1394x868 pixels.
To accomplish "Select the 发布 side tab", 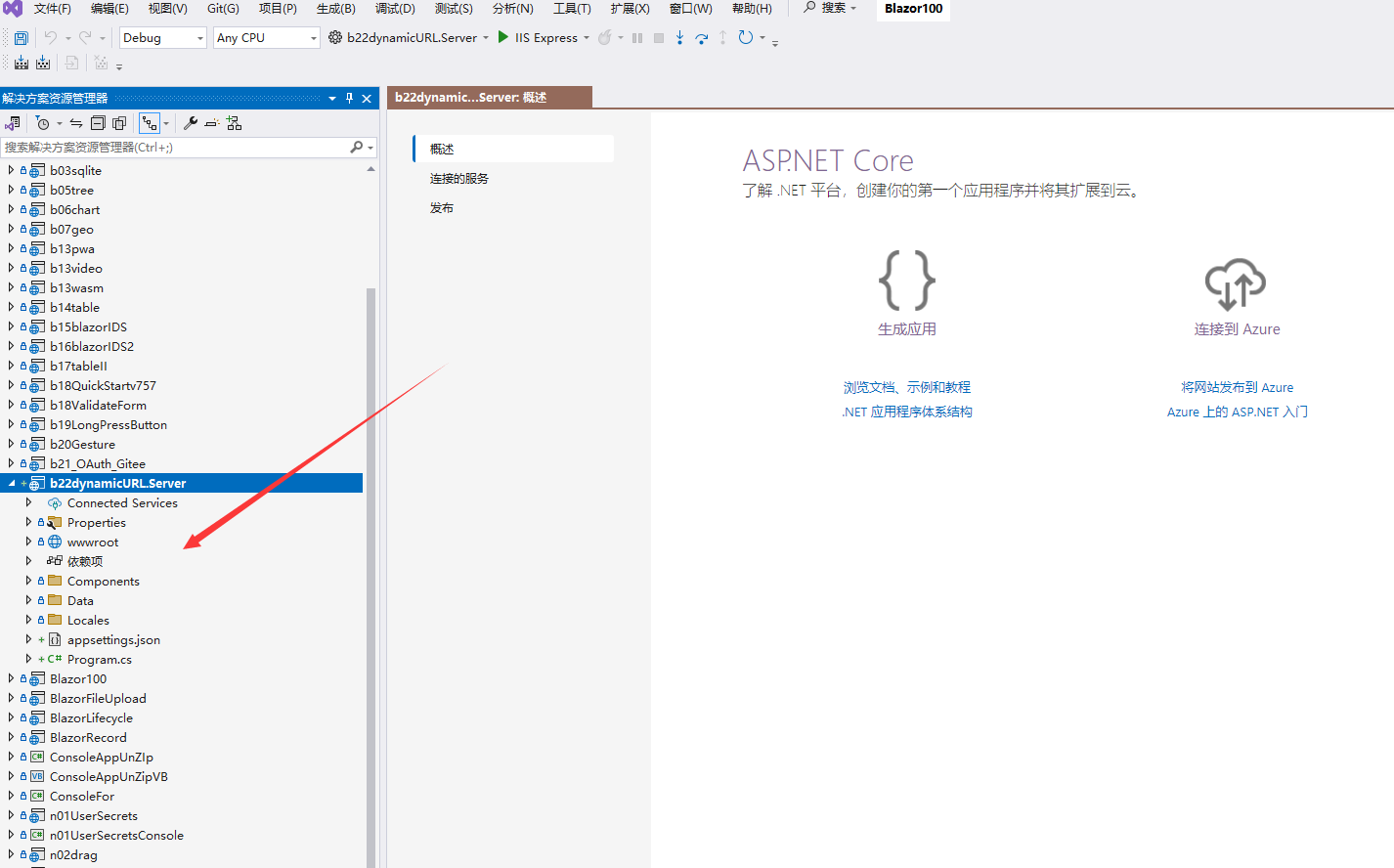I will coord(442,208).
